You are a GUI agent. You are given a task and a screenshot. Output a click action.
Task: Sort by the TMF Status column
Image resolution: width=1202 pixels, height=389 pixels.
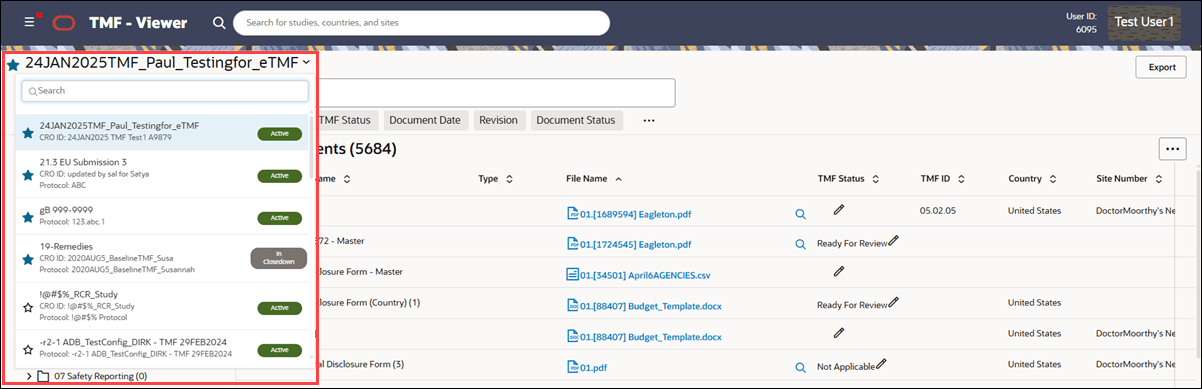point(875,179)
